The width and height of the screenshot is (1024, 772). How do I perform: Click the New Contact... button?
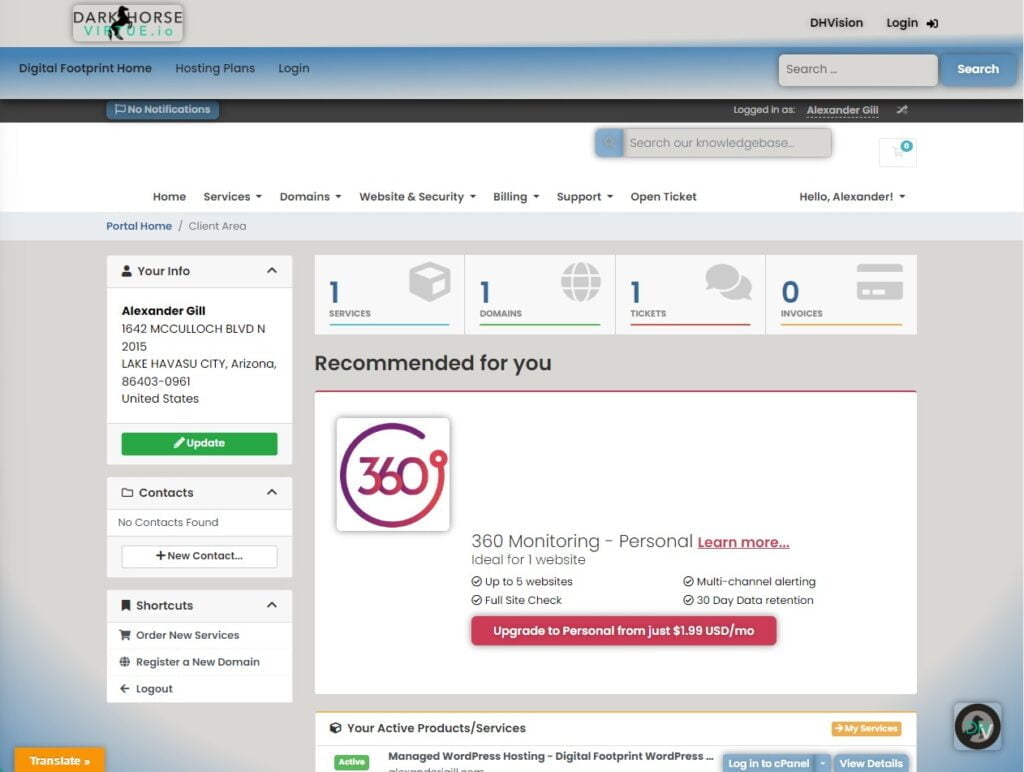[199, 556]
